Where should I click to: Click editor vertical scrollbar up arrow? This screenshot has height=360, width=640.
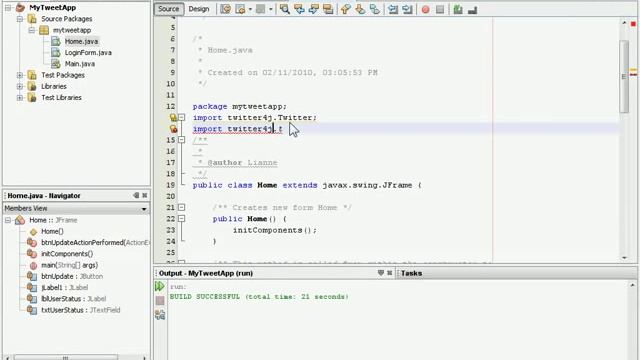tap(624, 23)
